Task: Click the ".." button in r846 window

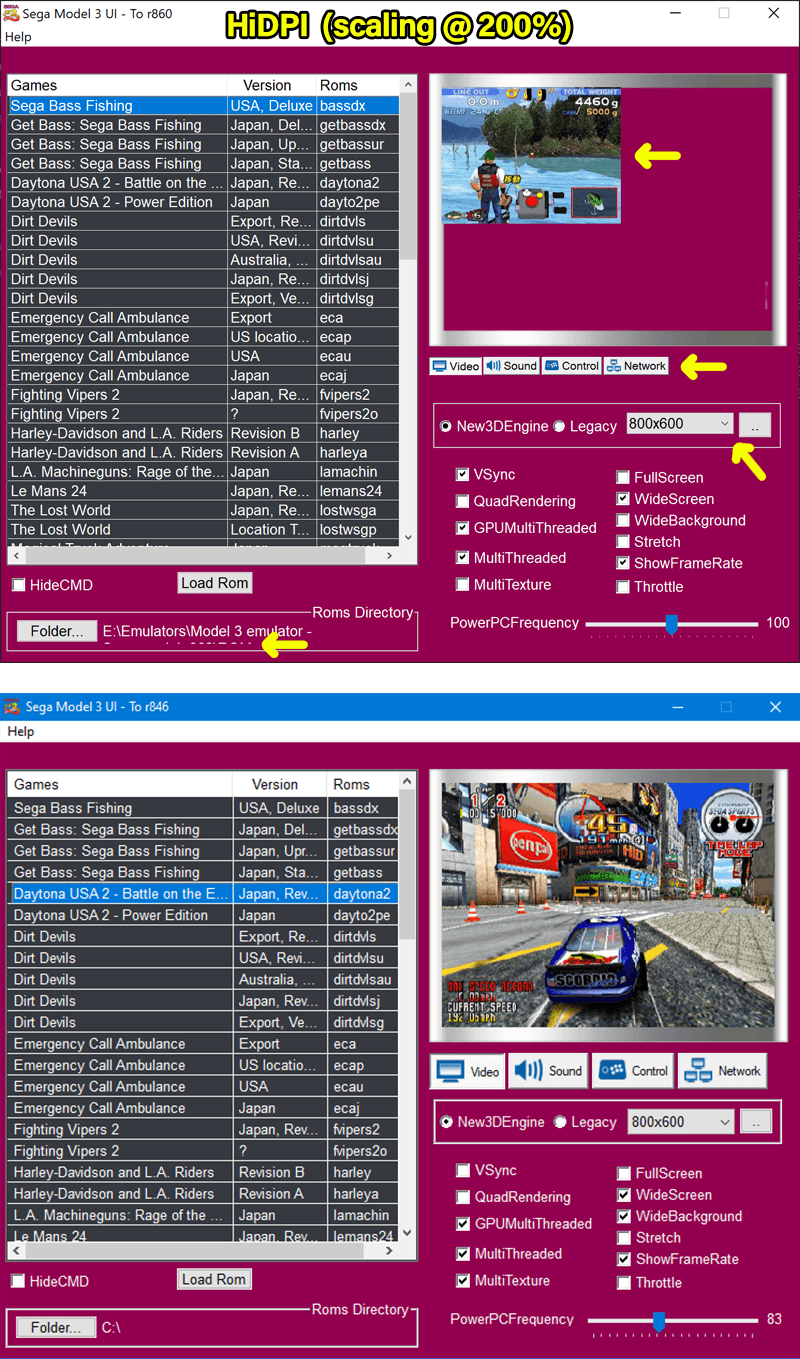Action: click(x=755, y=1122)
